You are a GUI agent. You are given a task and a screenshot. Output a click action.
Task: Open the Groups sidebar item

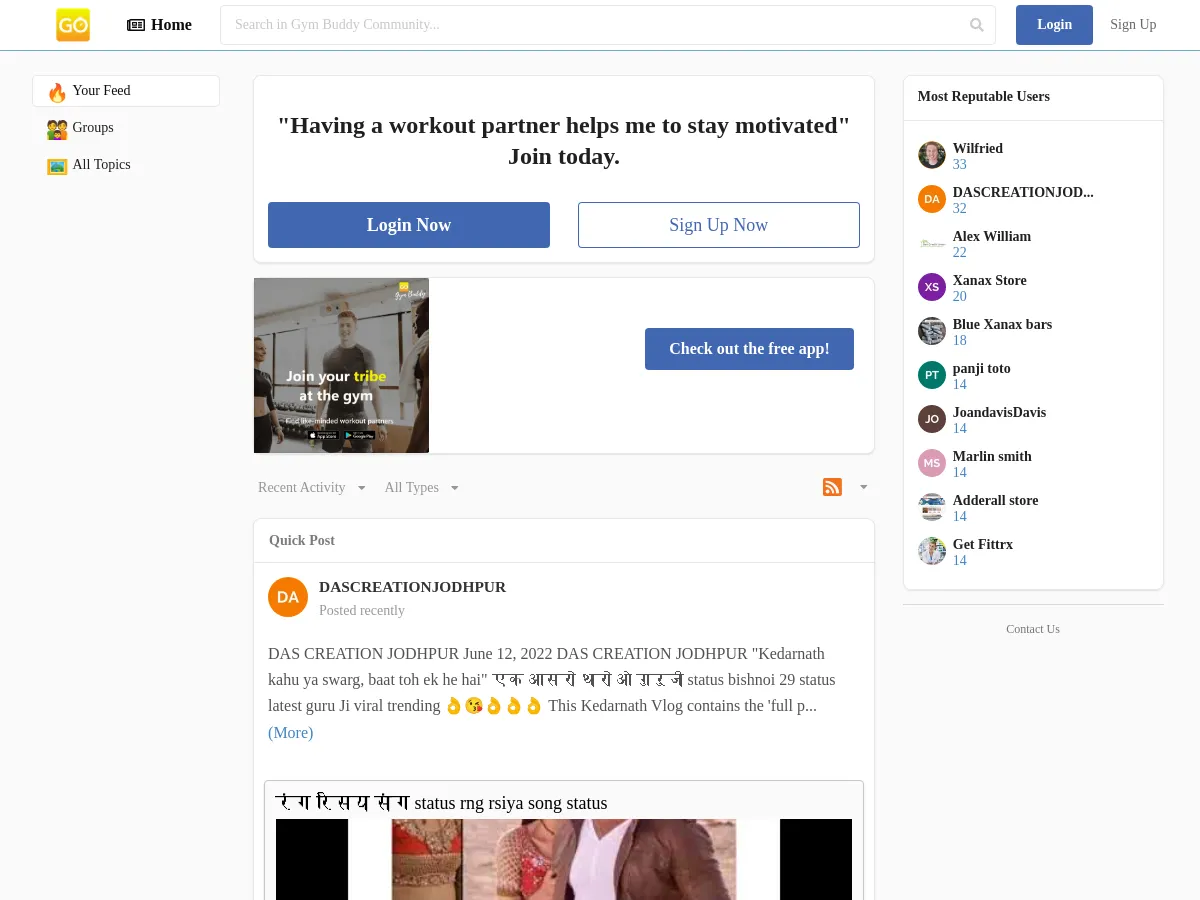click(92, 128)
